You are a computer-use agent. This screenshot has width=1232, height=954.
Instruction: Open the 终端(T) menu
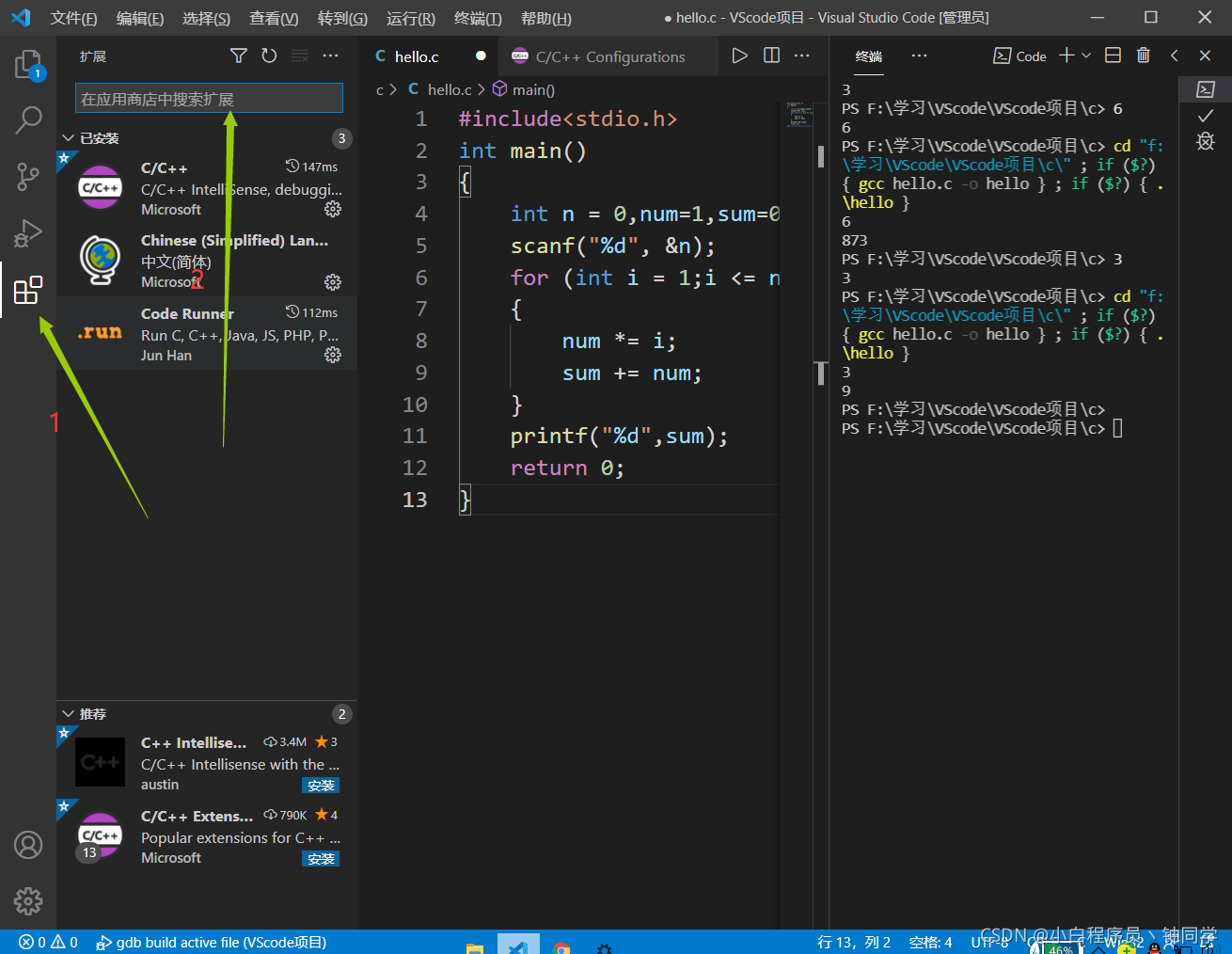click(478, 18)
